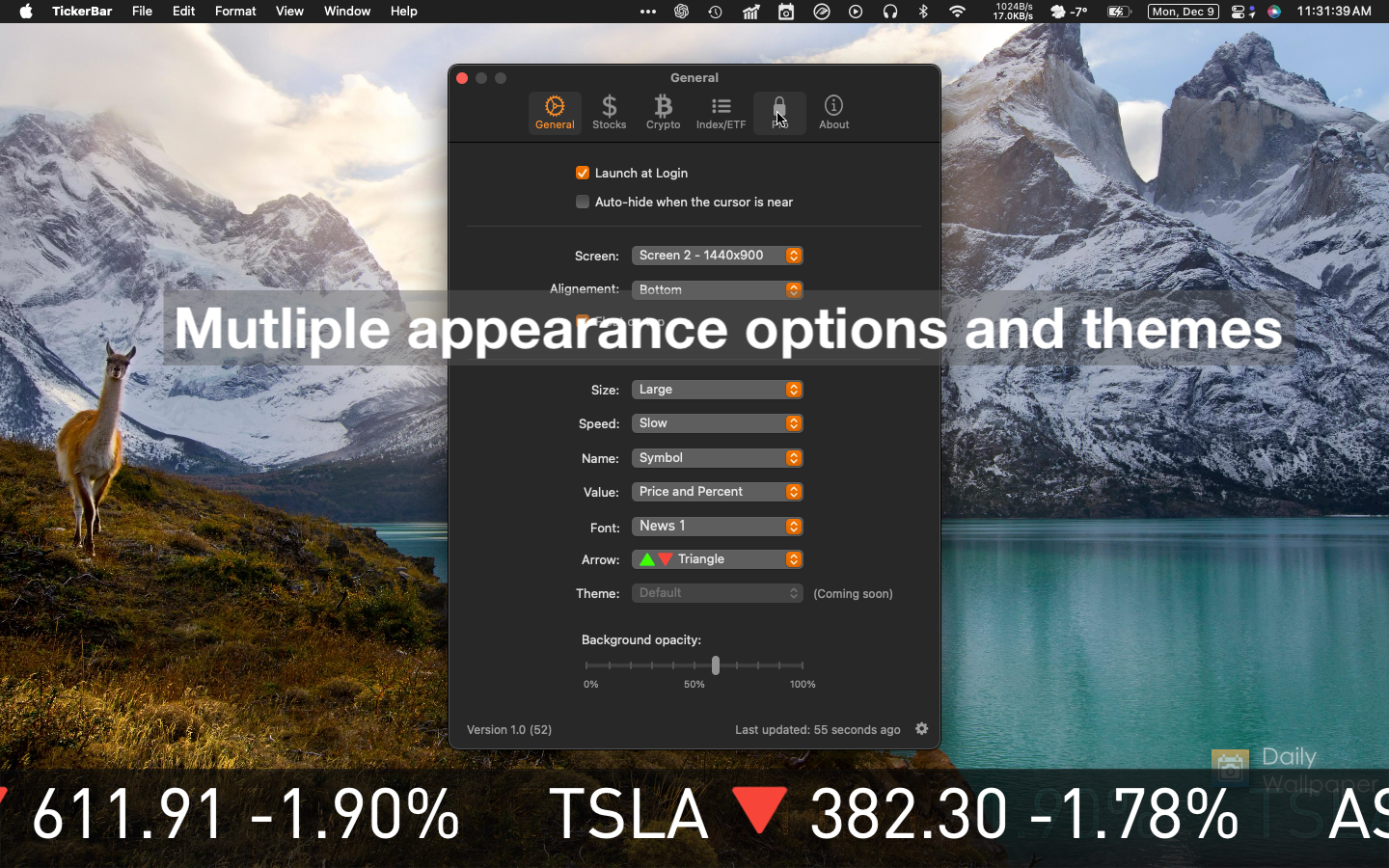Click the Background opacity slider handle
This screenshot has height=868, width=1389.
(716, 665)
